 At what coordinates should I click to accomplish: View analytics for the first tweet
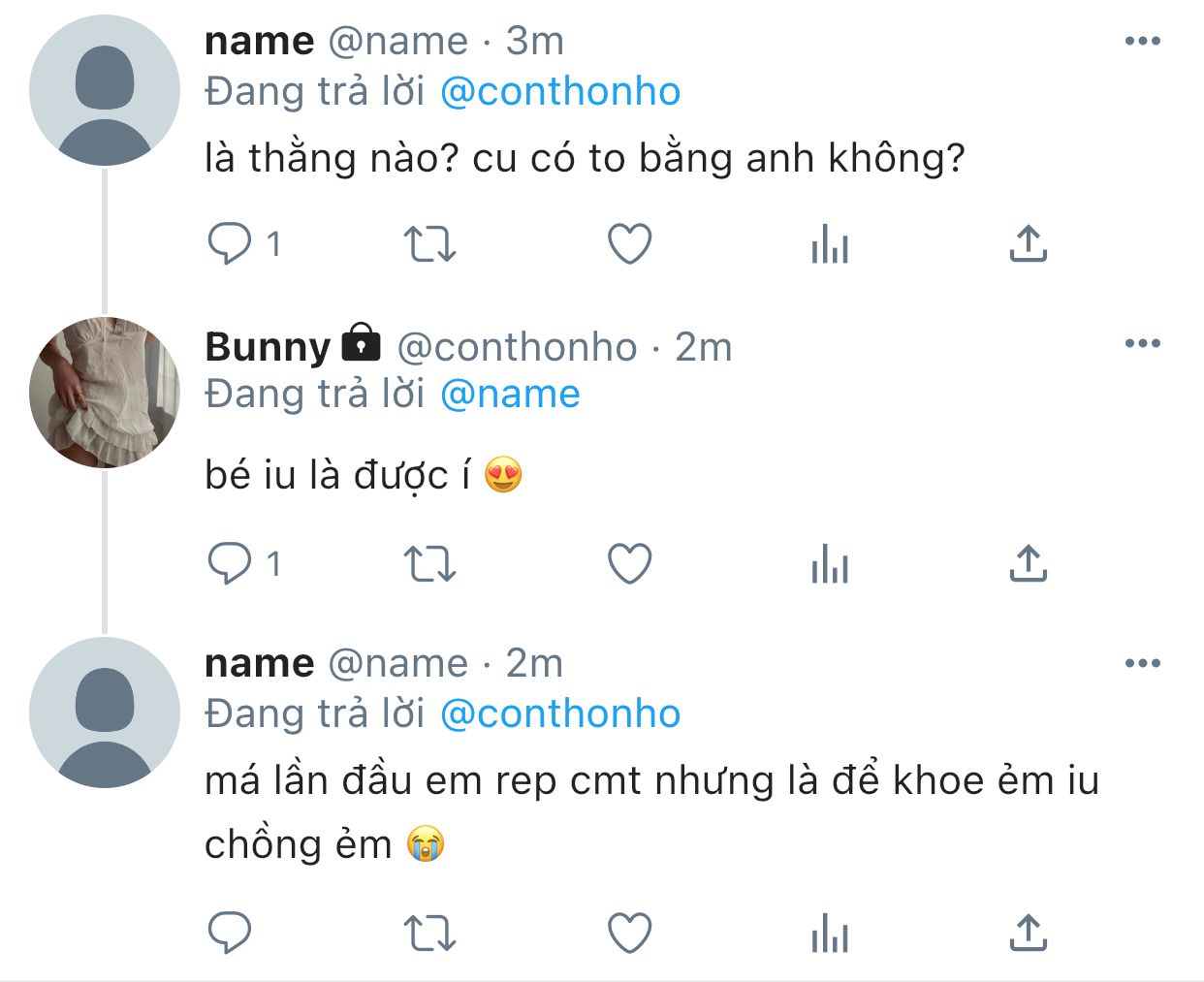pos(830,243)
